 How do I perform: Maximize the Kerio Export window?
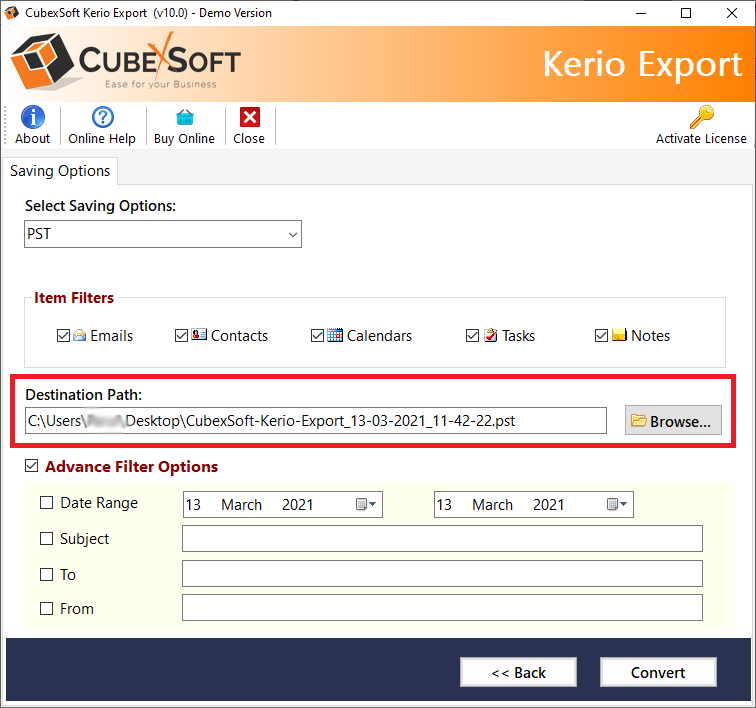[x=686, y=13]
